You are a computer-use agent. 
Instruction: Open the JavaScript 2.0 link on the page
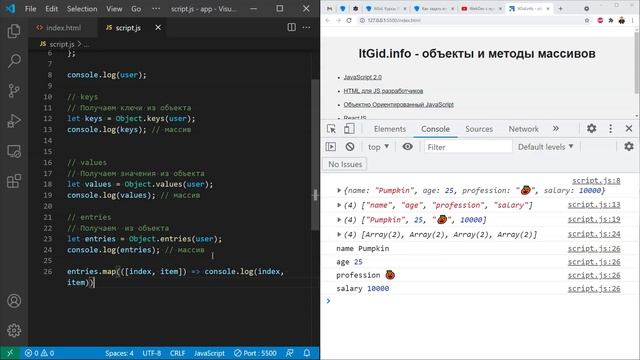click(x=362, y=77)
